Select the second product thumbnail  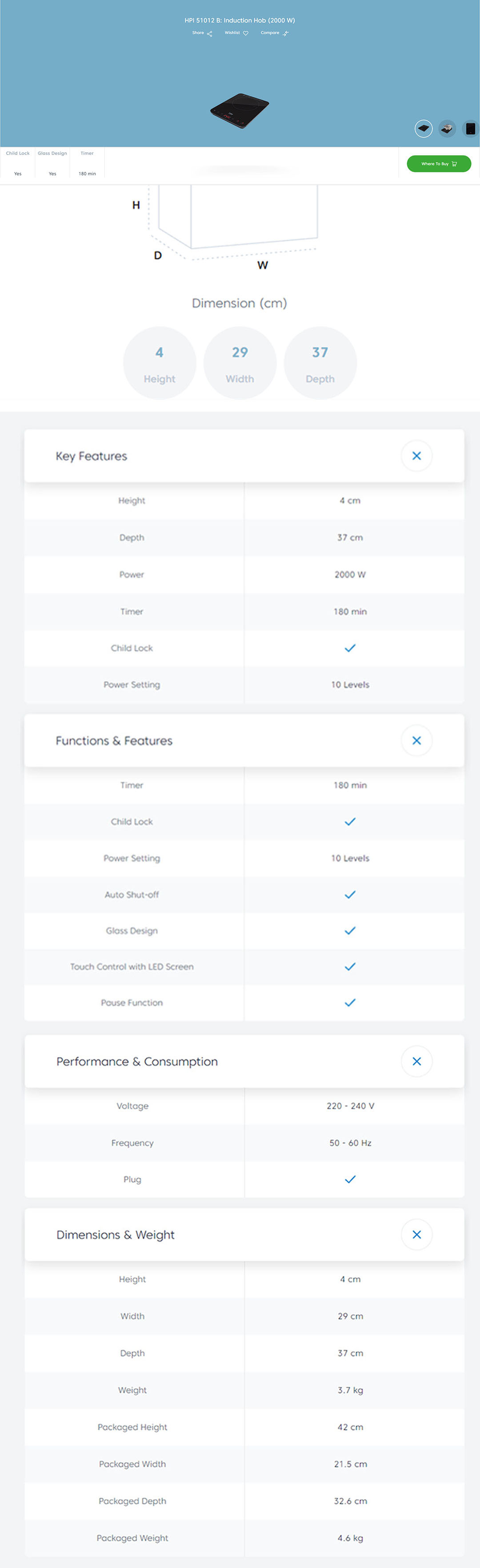coord(447,128)
